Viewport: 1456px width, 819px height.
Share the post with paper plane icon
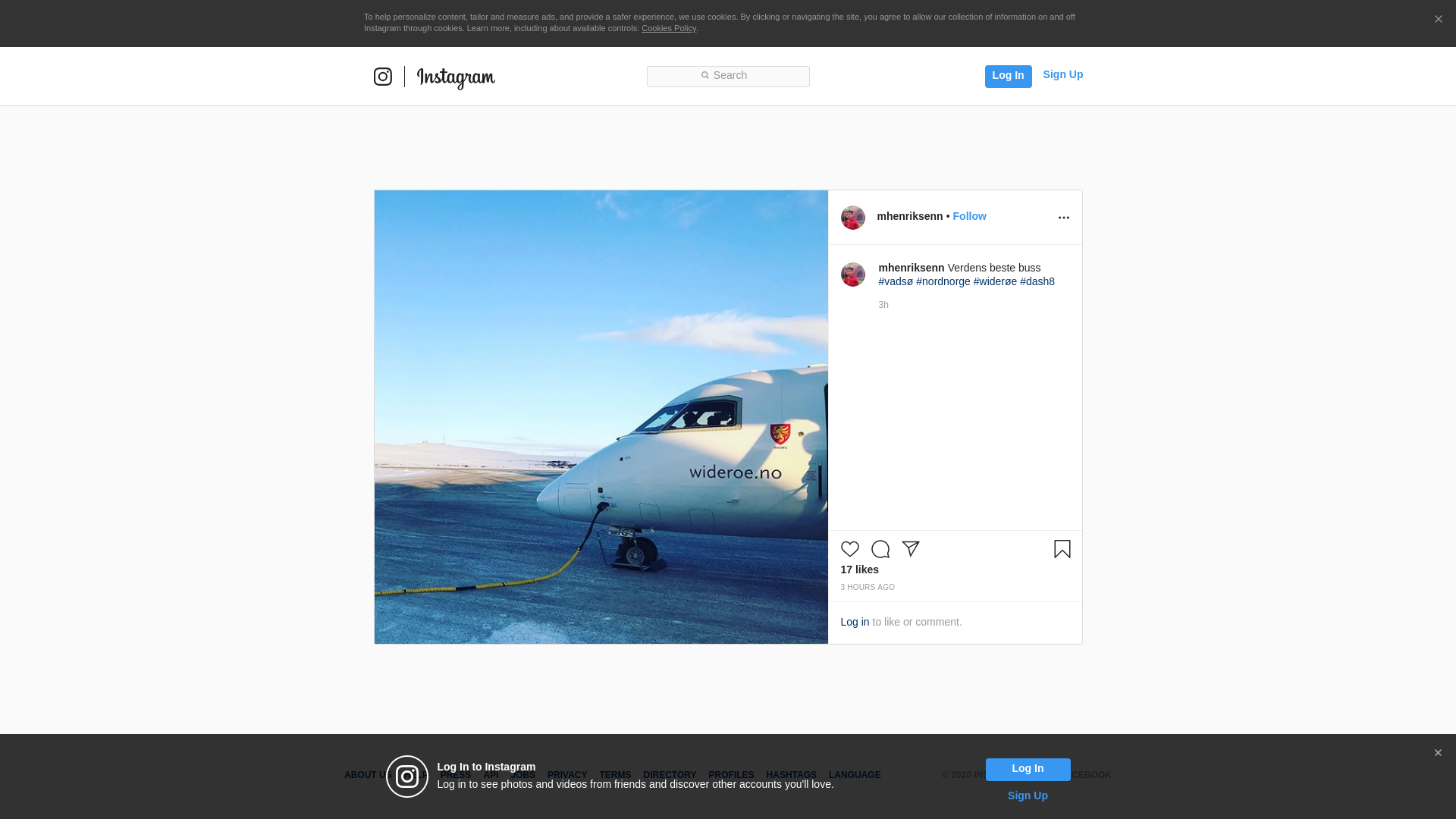pyautogui.click(x=910, y=549)
